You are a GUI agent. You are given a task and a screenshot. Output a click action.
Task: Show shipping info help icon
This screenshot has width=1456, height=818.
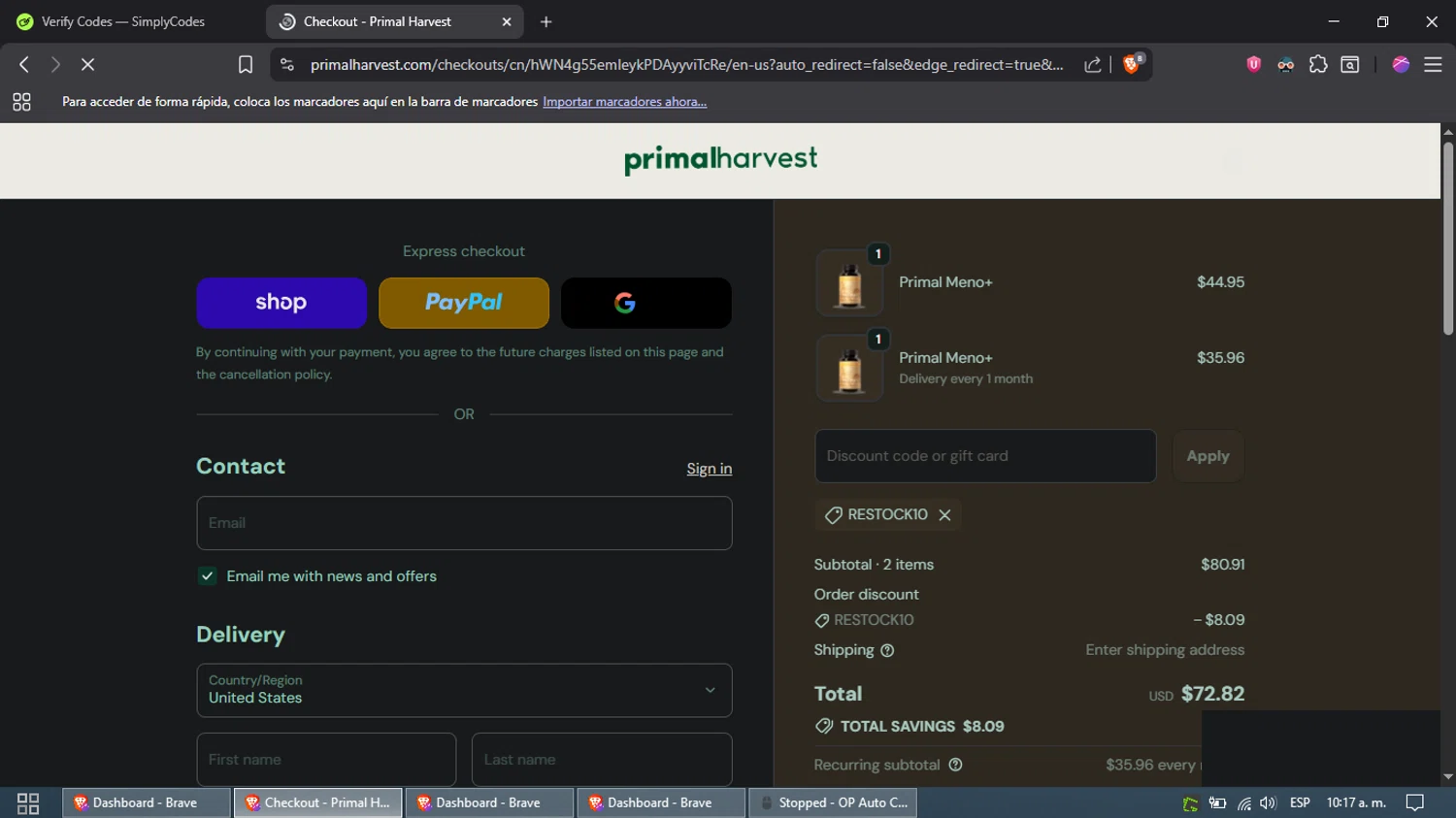pos(886,650)
